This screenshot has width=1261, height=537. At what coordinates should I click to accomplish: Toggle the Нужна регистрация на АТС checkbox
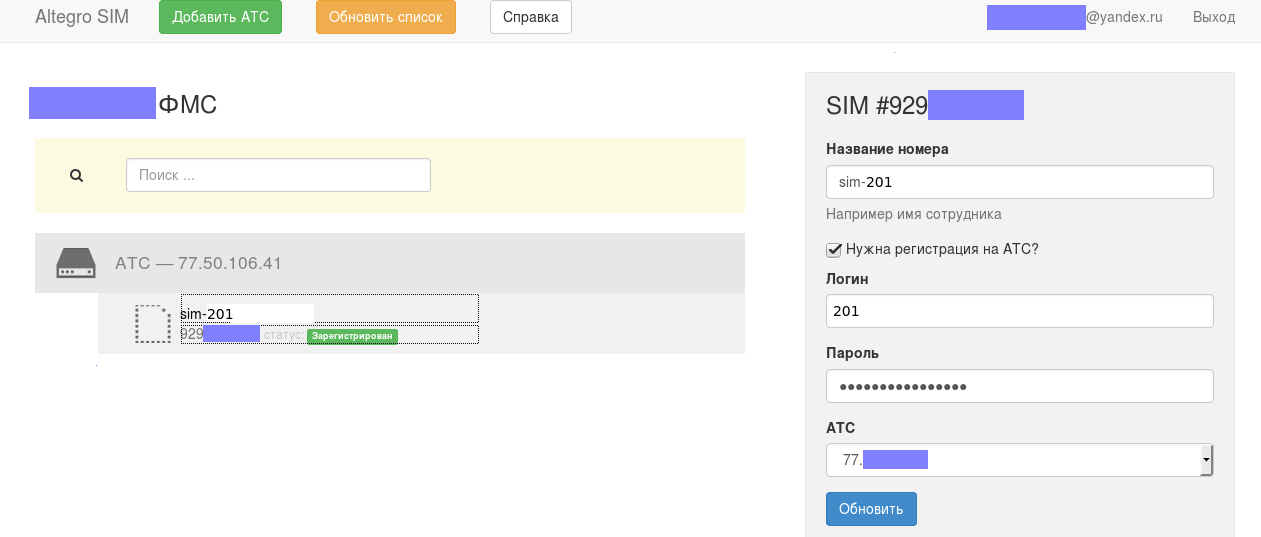[x=834, y=249]
